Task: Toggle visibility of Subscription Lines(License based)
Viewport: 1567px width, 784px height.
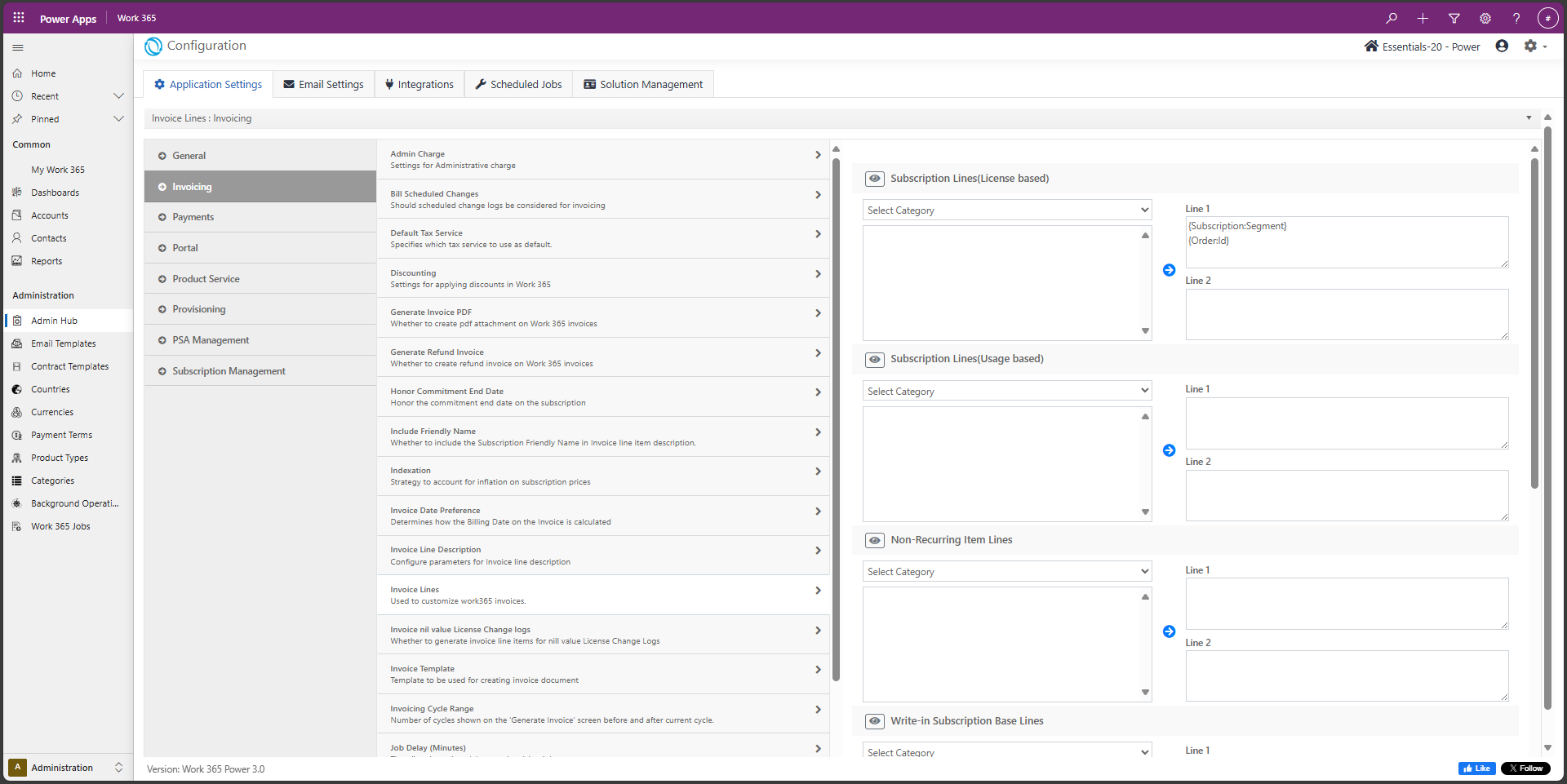Action: [x=875, y=179]
